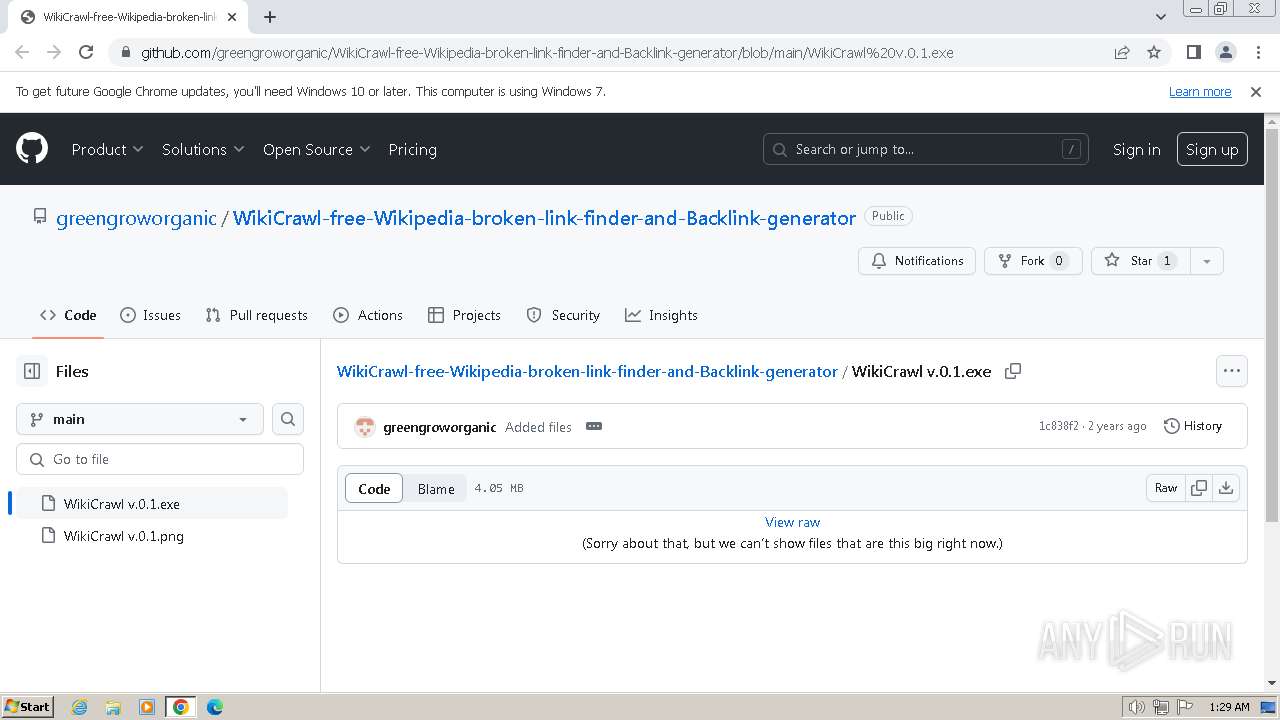Click the browser back arrow
This screenshot has height=720, width=1280.
[22, 52]
